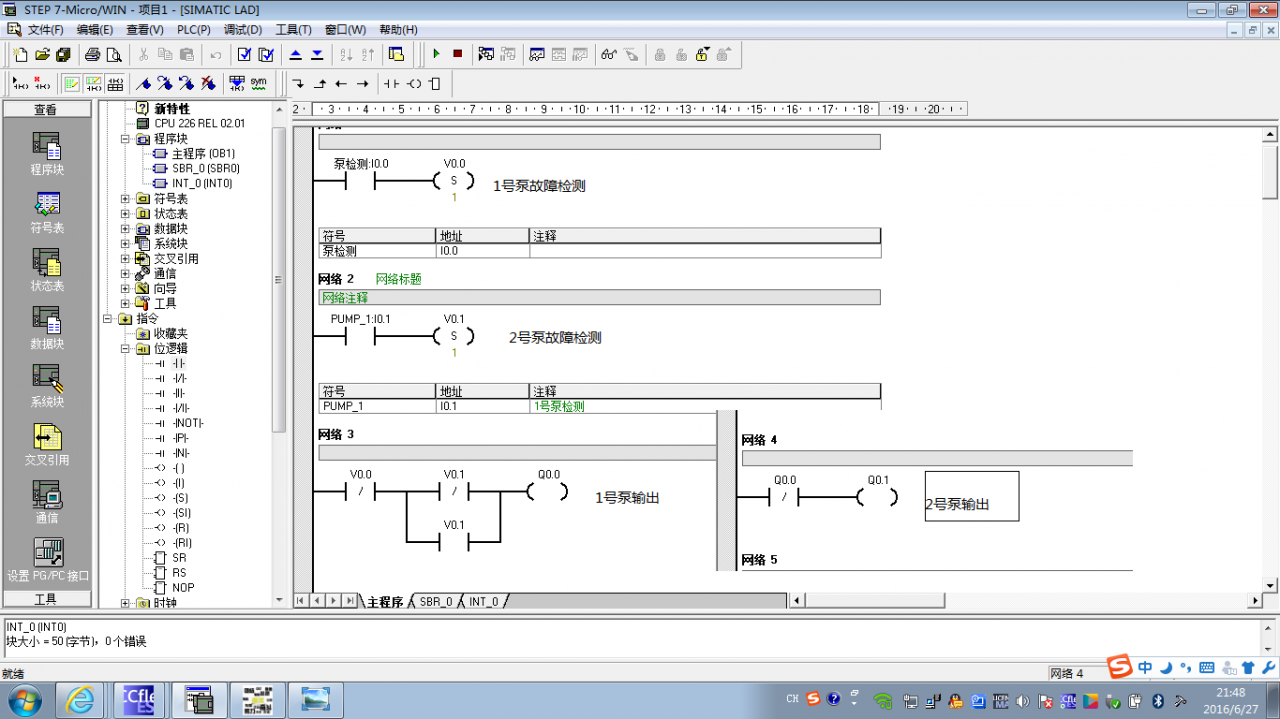This screenshot has height=719, width=1280.
Task: Save the project using the disk icon
Action: (x=63, y=54)
